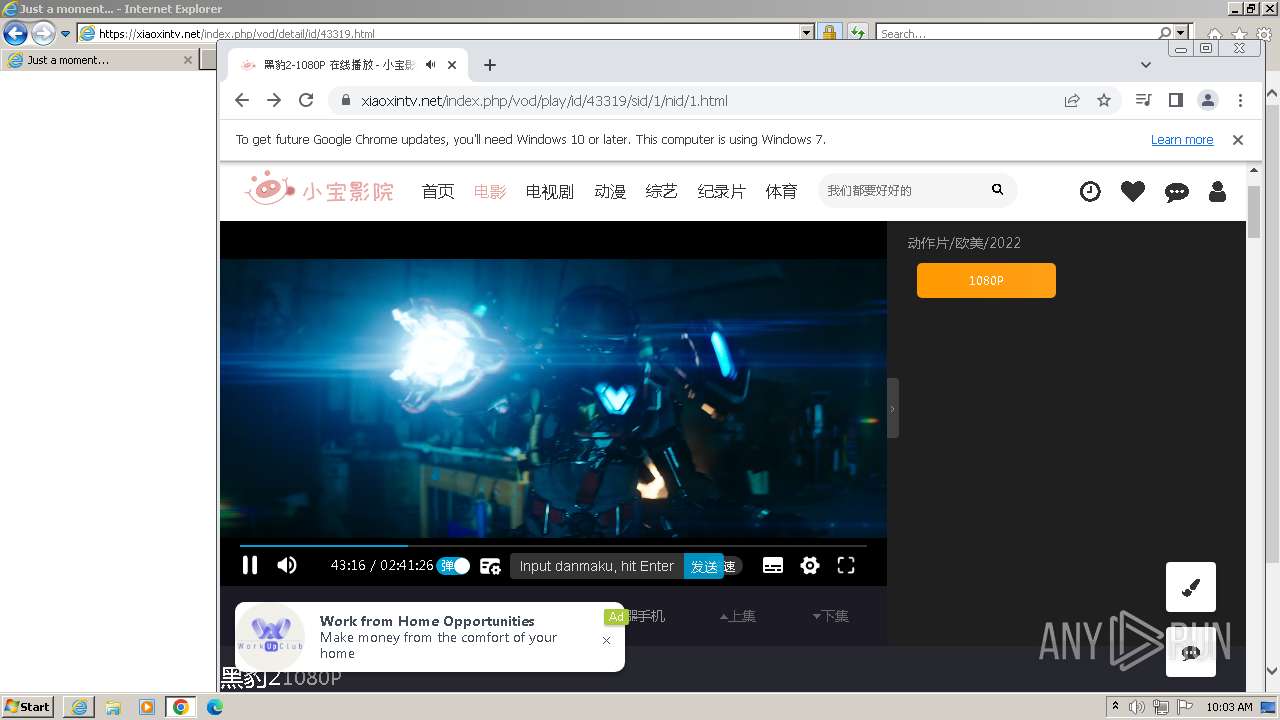1280x720 pixels.
Task: Open watch history clock icon
Action: (1090, 191)
